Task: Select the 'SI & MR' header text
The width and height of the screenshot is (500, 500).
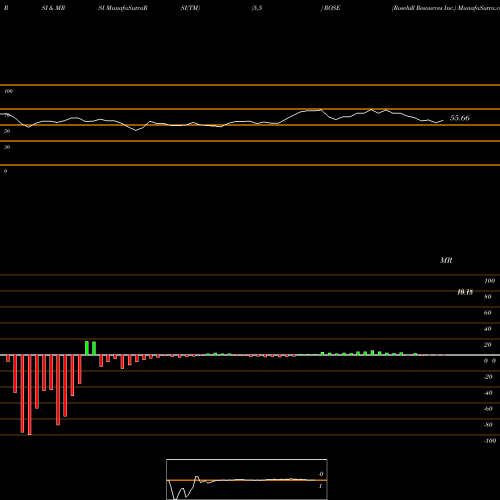Action: [x=53, y=8]
